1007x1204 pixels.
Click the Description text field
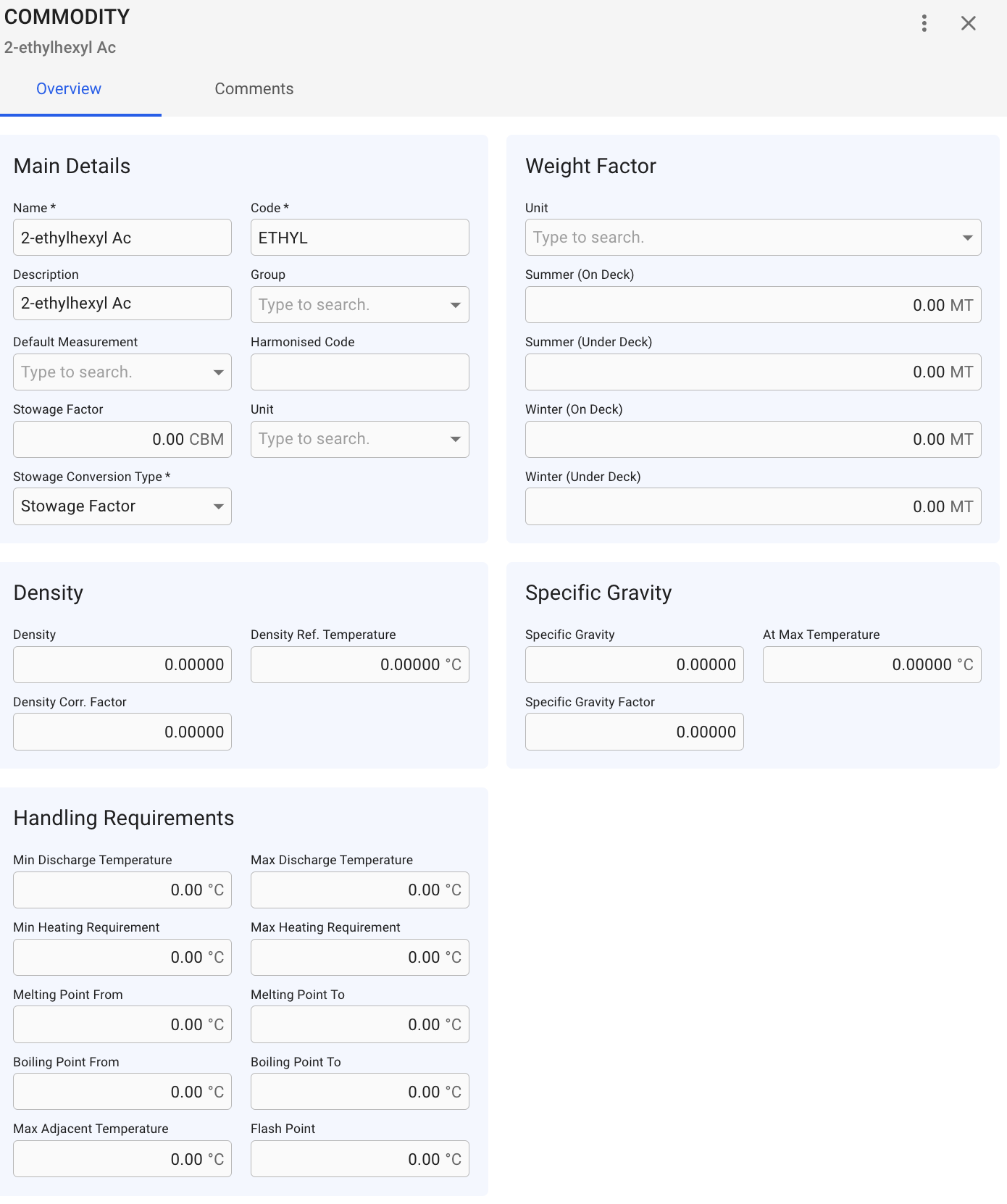(x=122, y=304)
